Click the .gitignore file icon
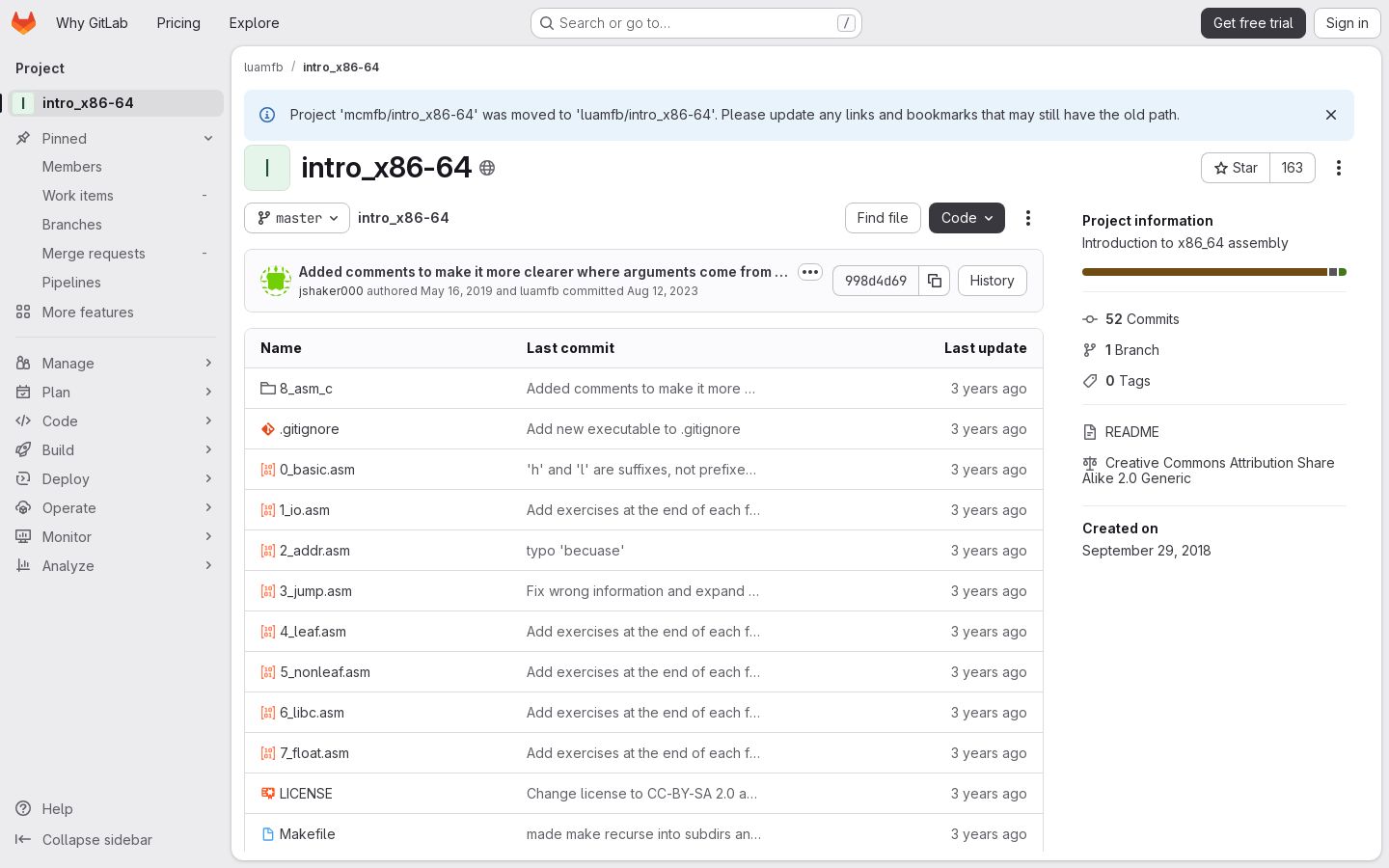This screenshot has width=1389, height=868. pos(268,429)
